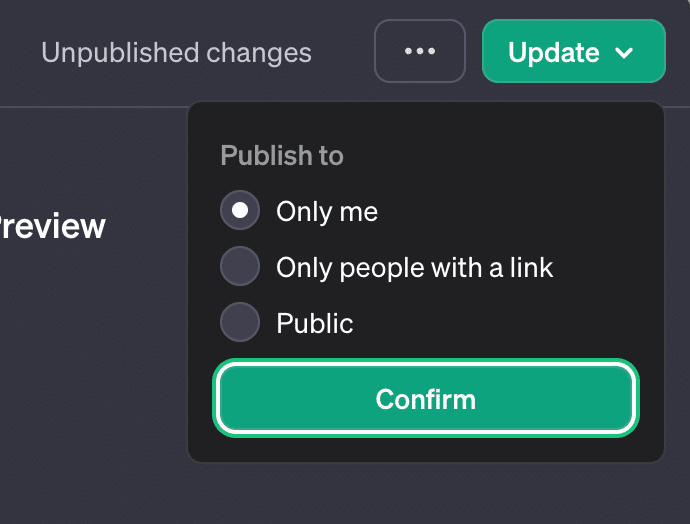Click the white dot inside selected radio
Screen dimensions: 690x524
(x=240, y=211)
